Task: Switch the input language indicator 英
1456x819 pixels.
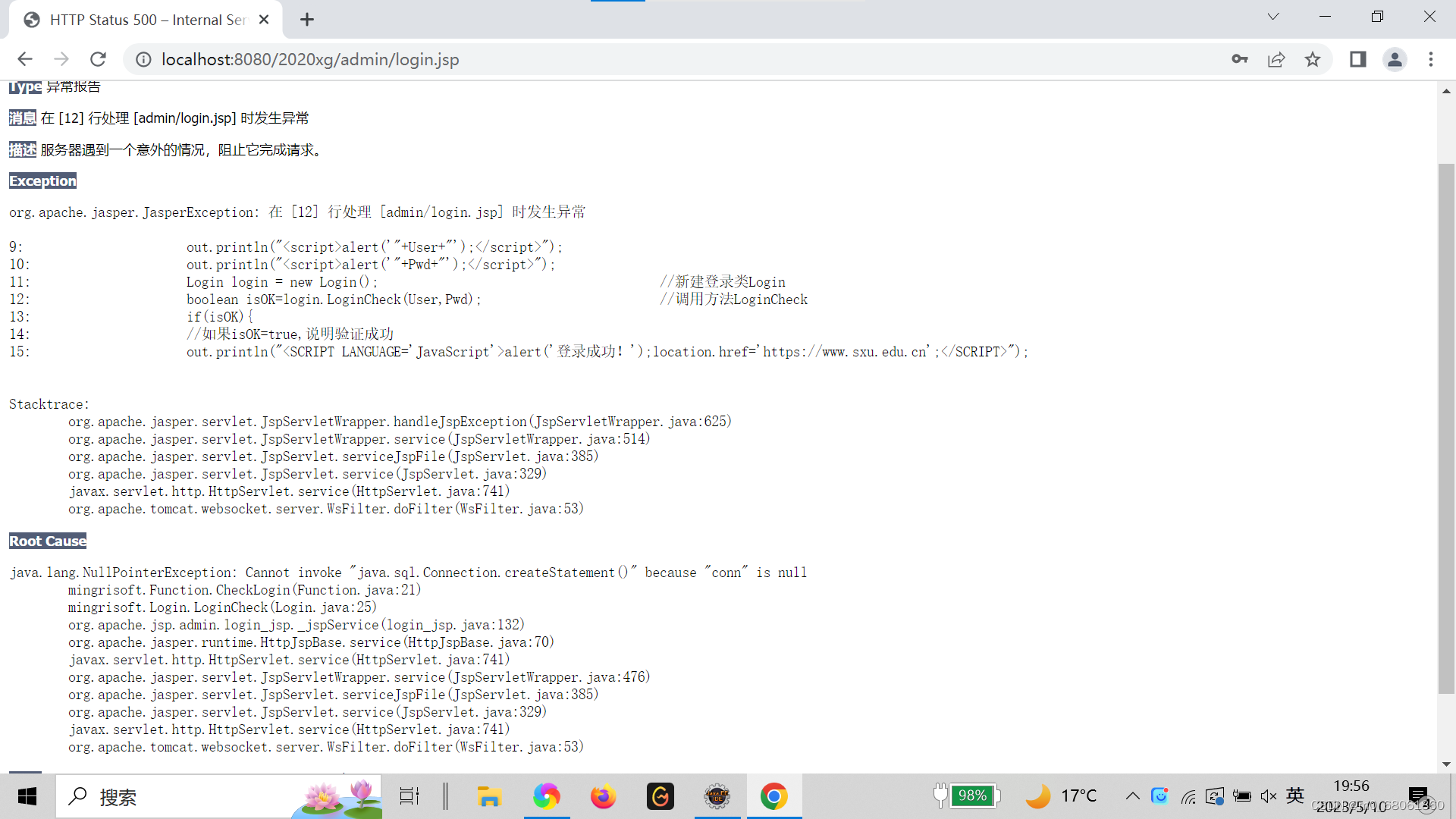Action: pyautogui.click(x=1295, y=795)
